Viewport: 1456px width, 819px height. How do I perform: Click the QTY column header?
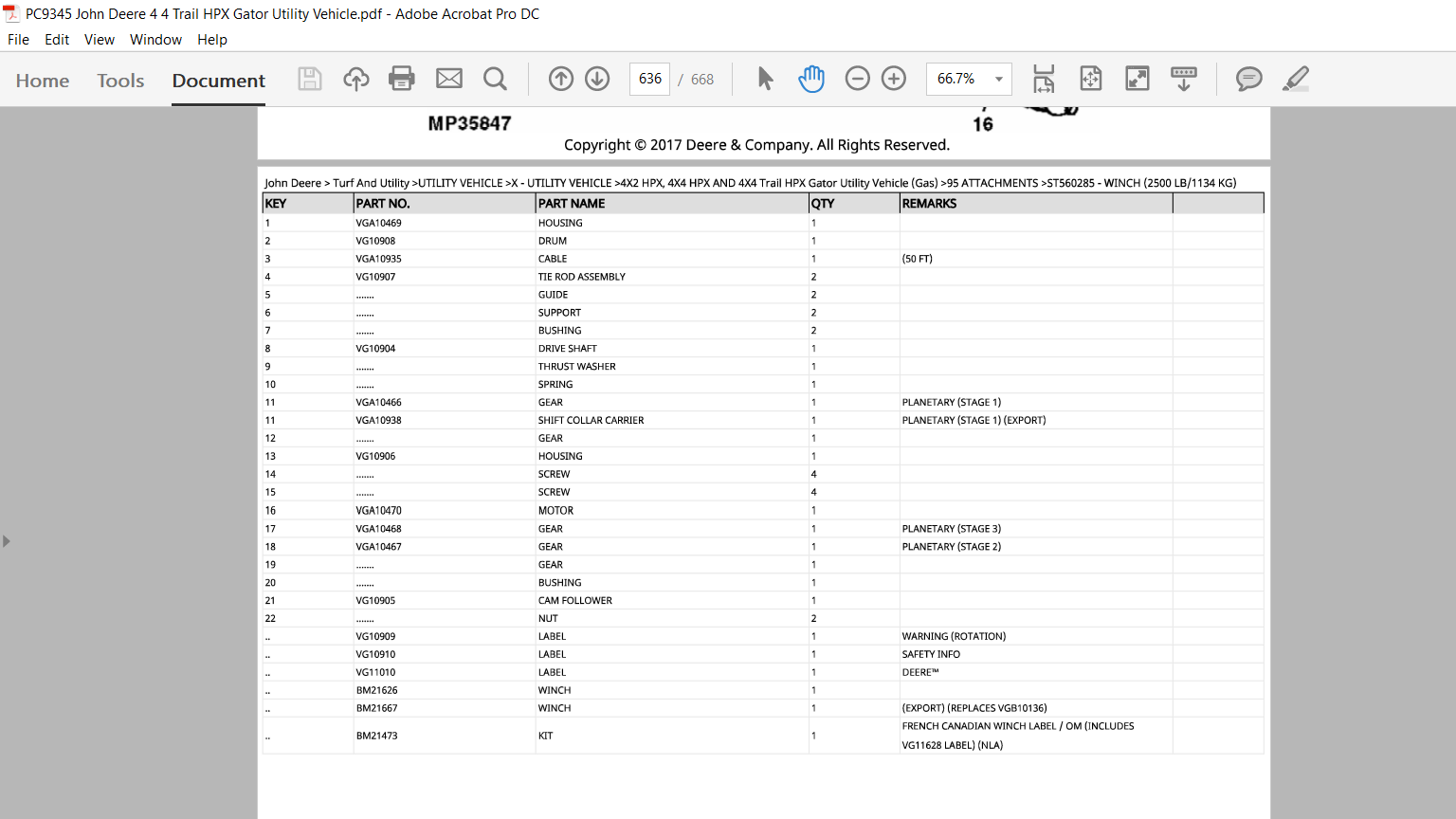tap(823, 204)
